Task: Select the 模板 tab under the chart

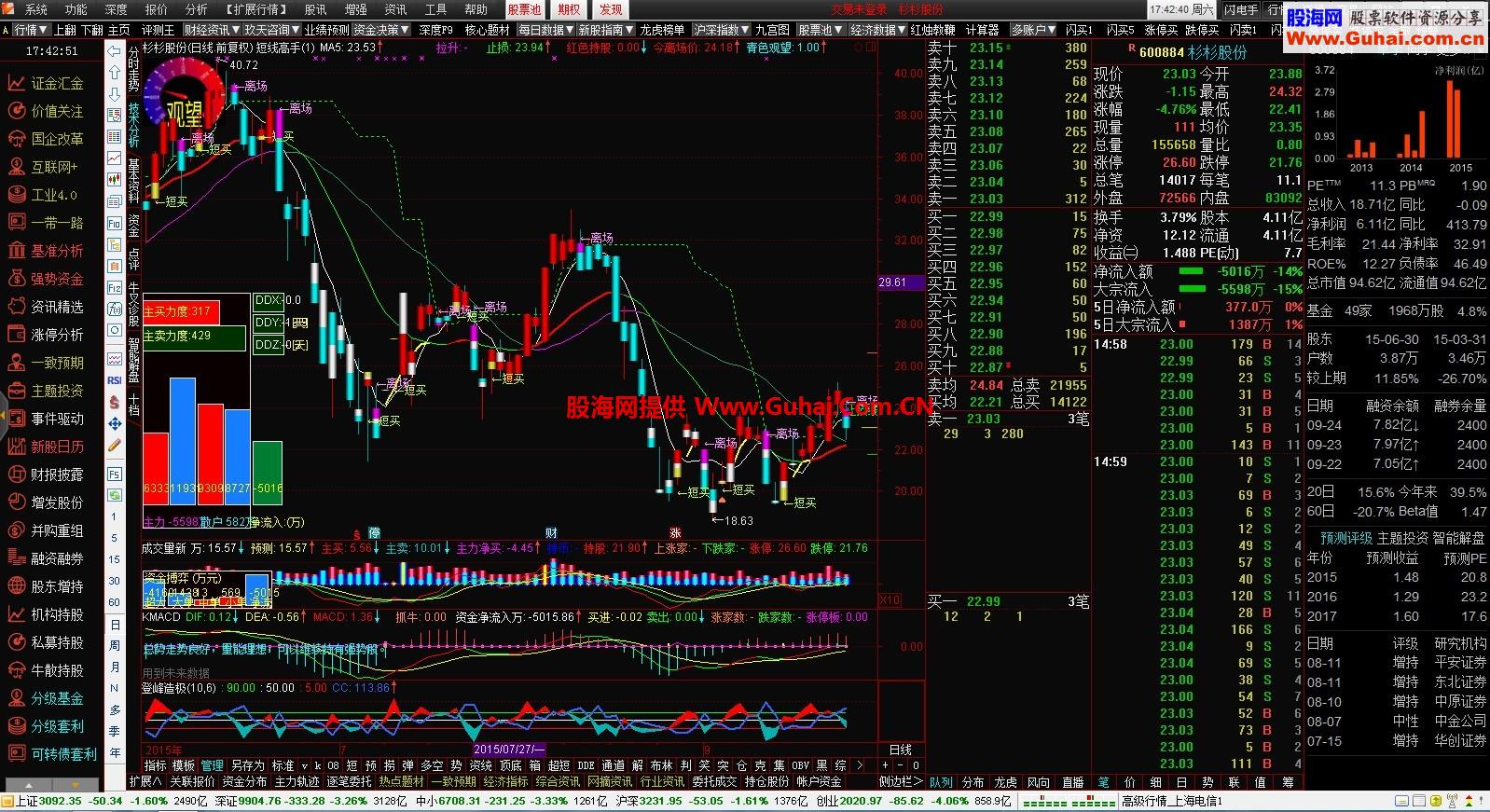Action: click(x=183, y=764)
